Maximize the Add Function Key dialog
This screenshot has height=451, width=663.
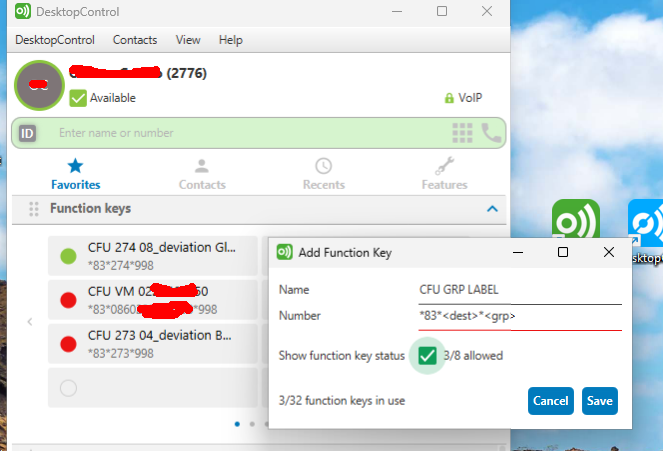[563, 252]
